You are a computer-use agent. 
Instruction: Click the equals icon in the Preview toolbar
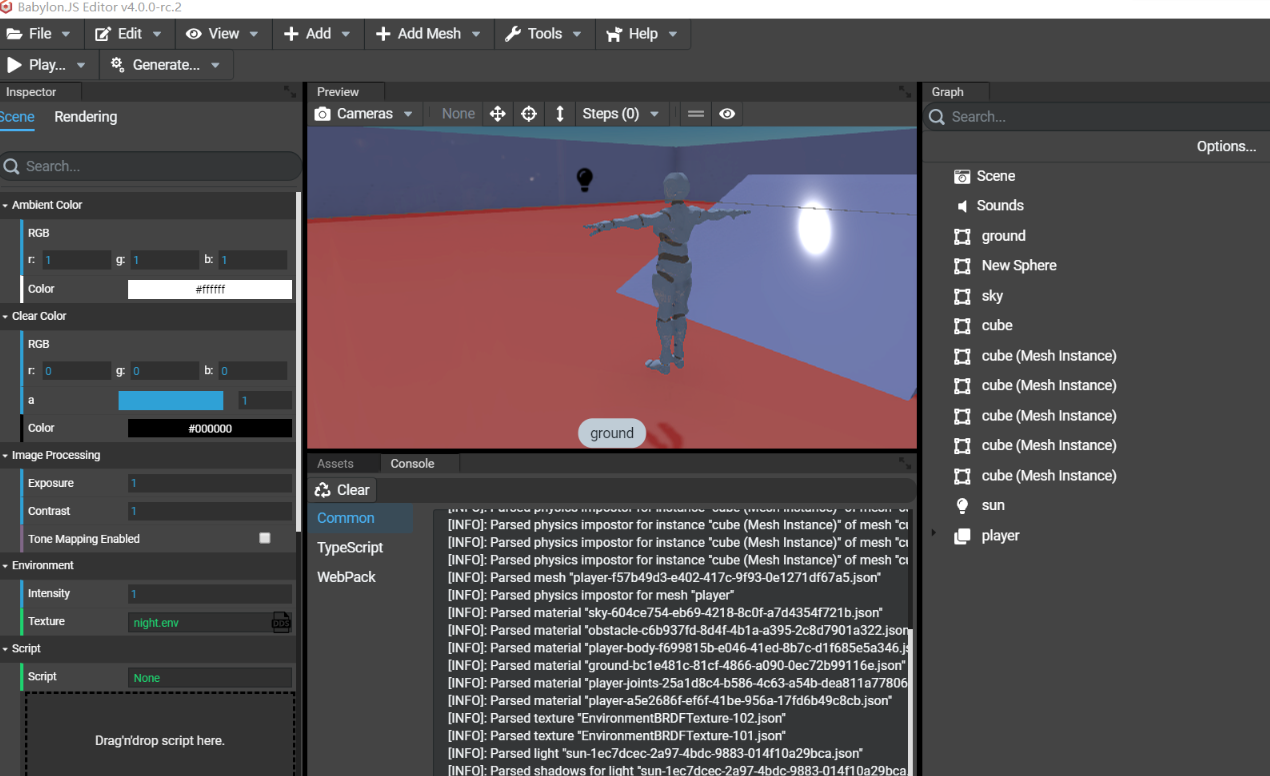695,113
